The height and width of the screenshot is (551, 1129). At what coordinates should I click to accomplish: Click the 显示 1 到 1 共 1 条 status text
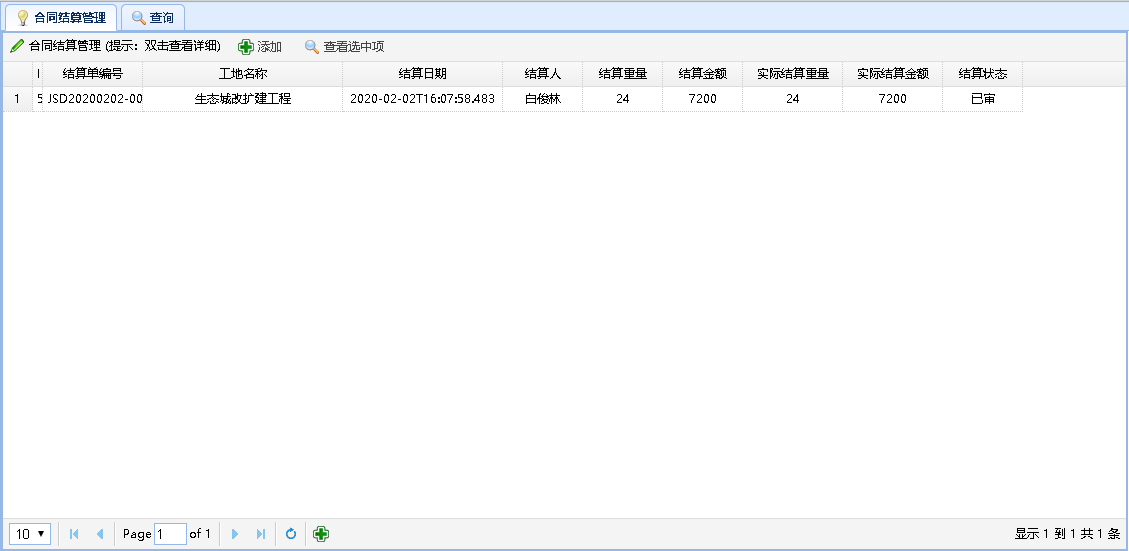coord(1068,534)
